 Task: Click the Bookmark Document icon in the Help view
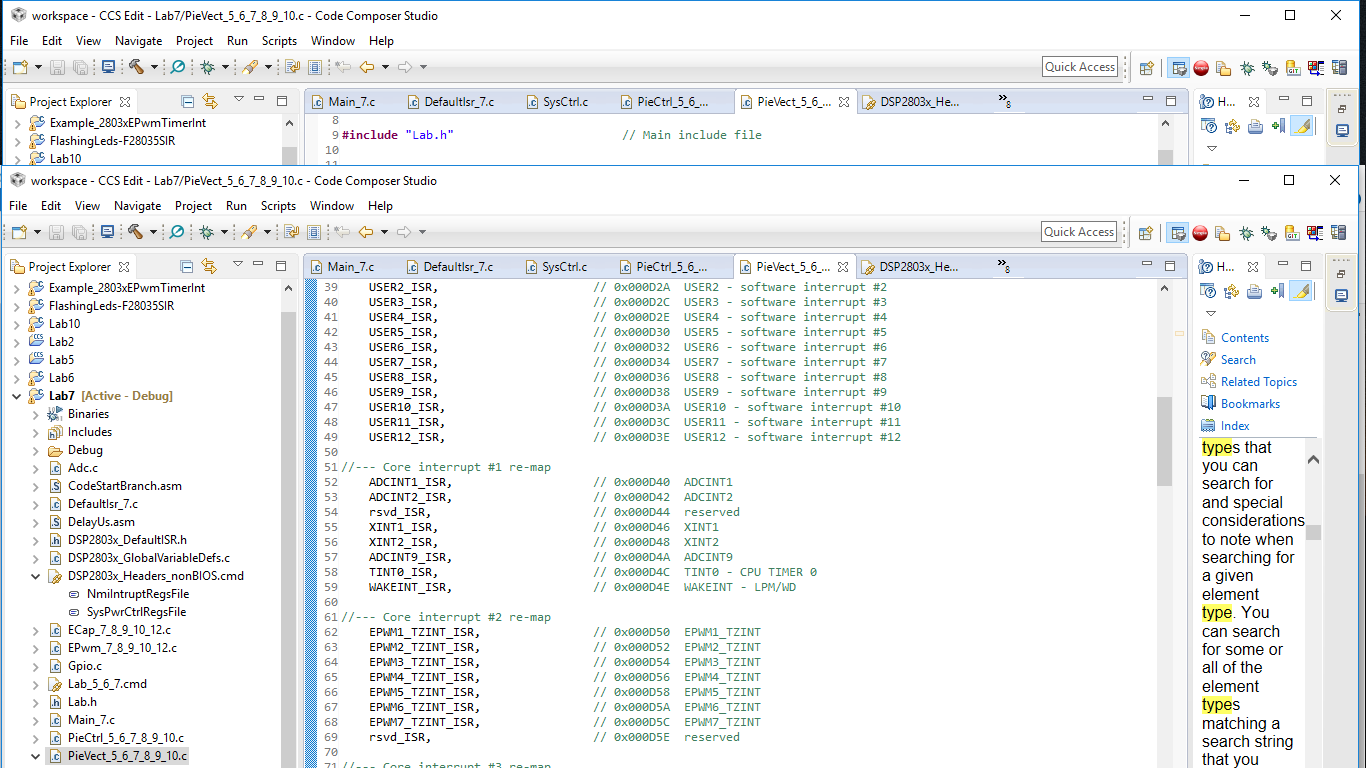click(x=1277, y=291)
